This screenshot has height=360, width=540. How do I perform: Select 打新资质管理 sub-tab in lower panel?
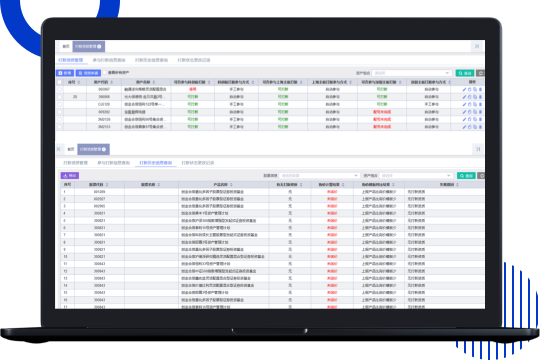(x=75, y=163)
